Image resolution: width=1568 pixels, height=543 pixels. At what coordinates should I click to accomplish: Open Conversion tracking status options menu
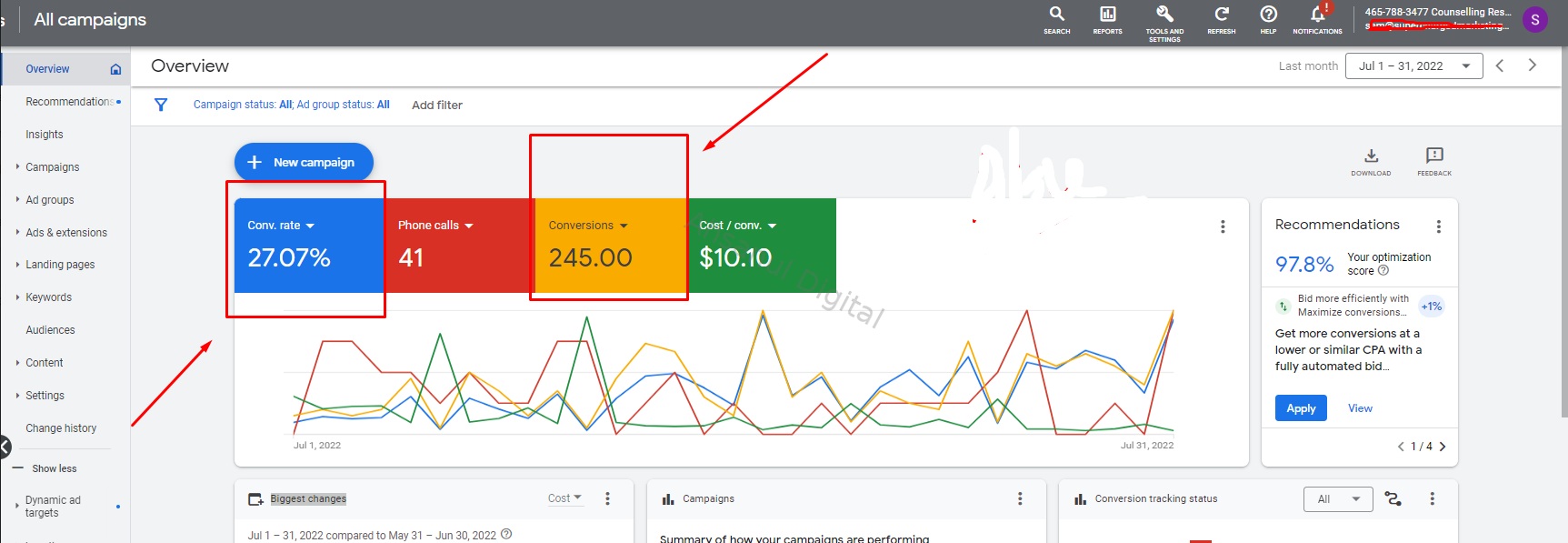coord(1432,498)
